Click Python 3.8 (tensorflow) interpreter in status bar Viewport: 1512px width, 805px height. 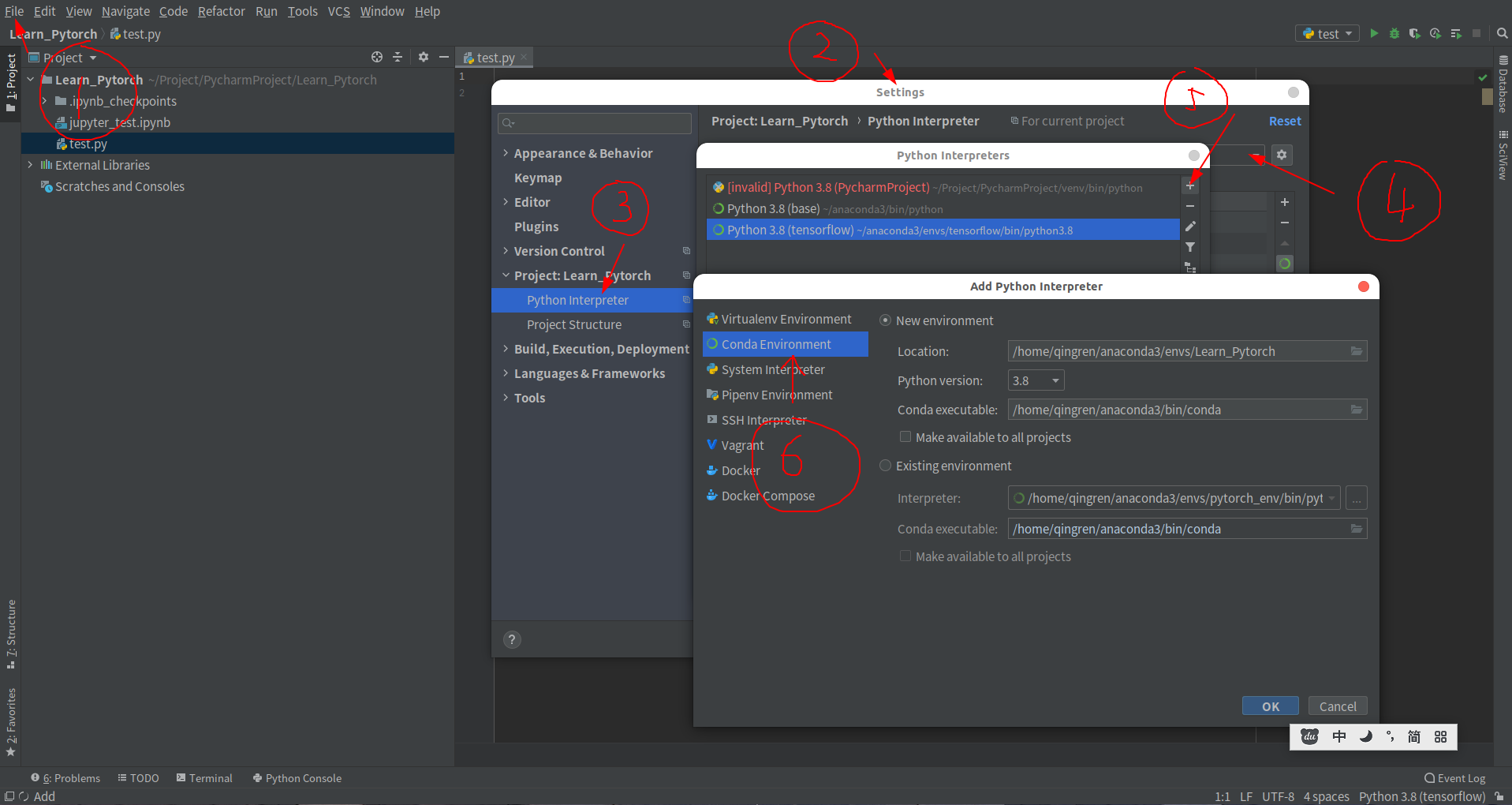[1422, 796]
